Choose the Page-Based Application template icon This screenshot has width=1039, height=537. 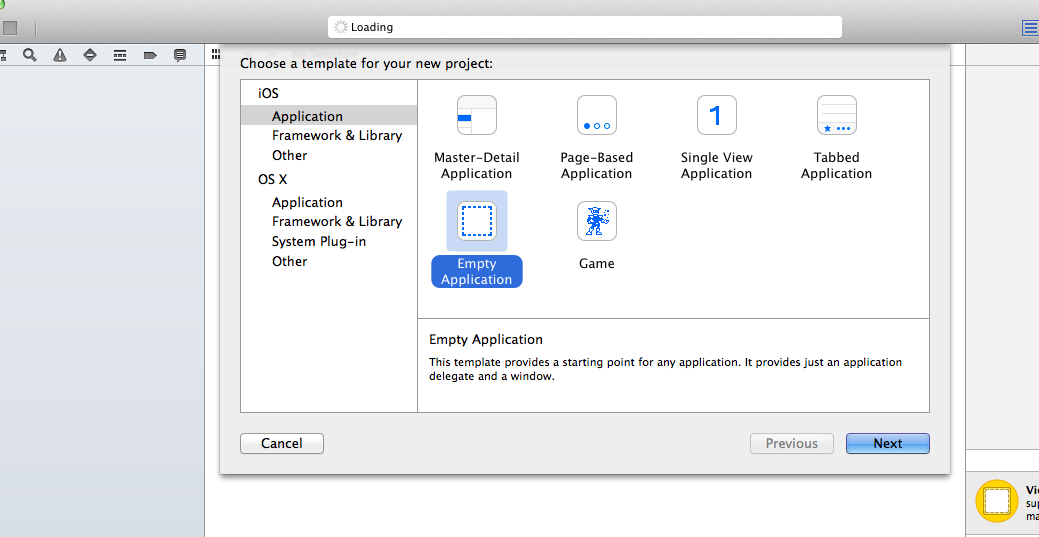[x=596, y=115]
